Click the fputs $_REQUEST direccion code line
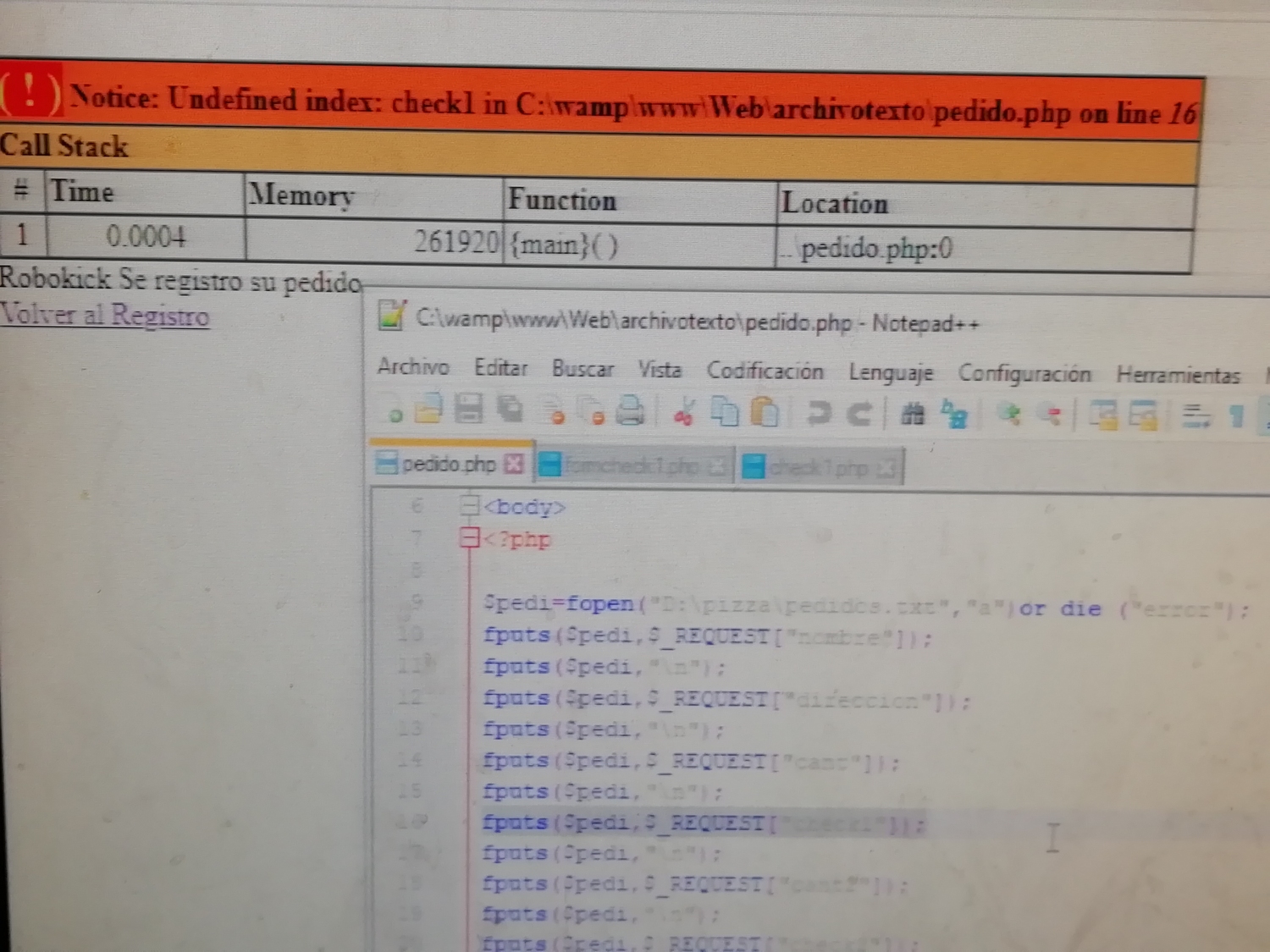This screenshot has width=1270, height=952. coord(726,700)
